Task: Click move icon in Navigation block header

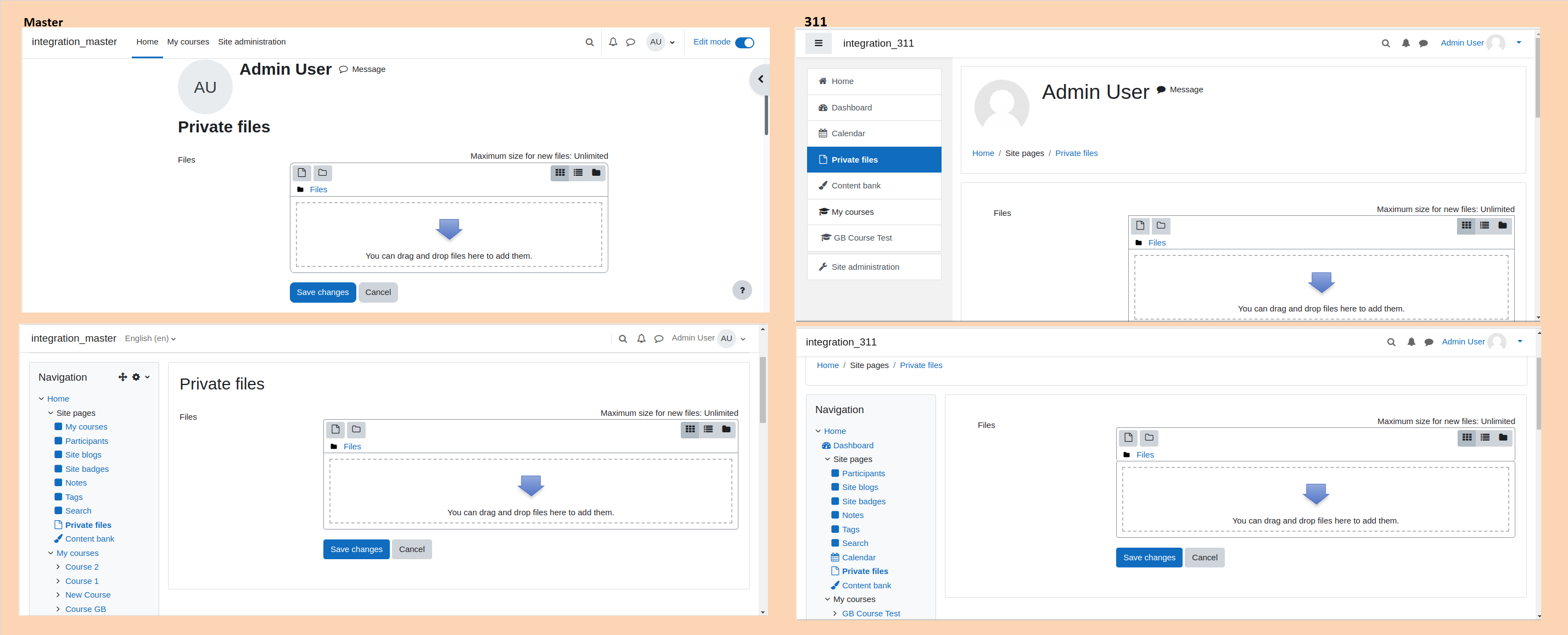Action: tap(123, 377)
